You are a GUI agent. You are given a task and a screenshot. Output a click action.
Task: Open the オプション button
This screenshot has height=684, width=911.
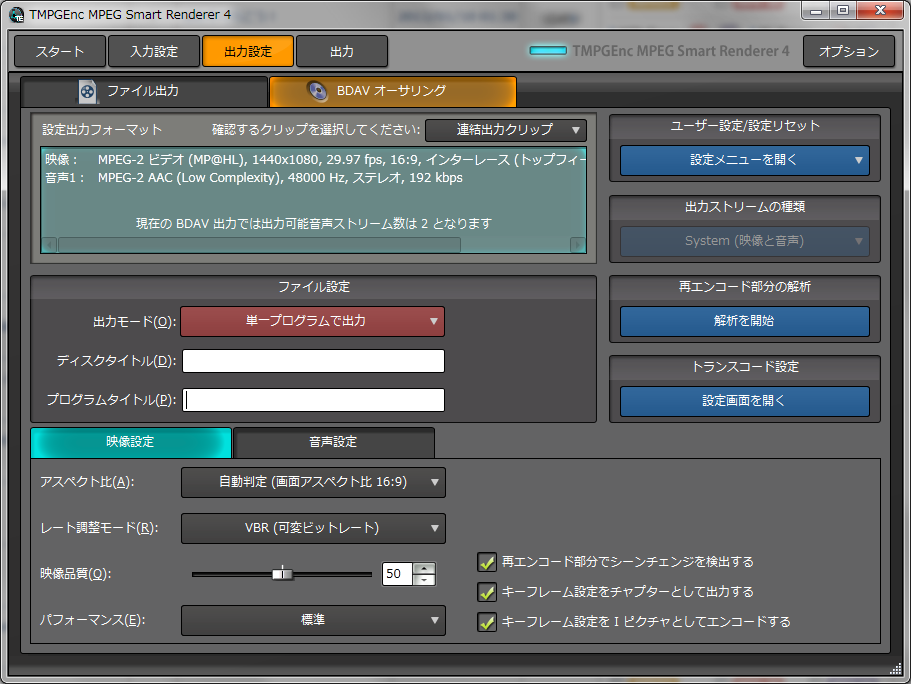[849, 52]
